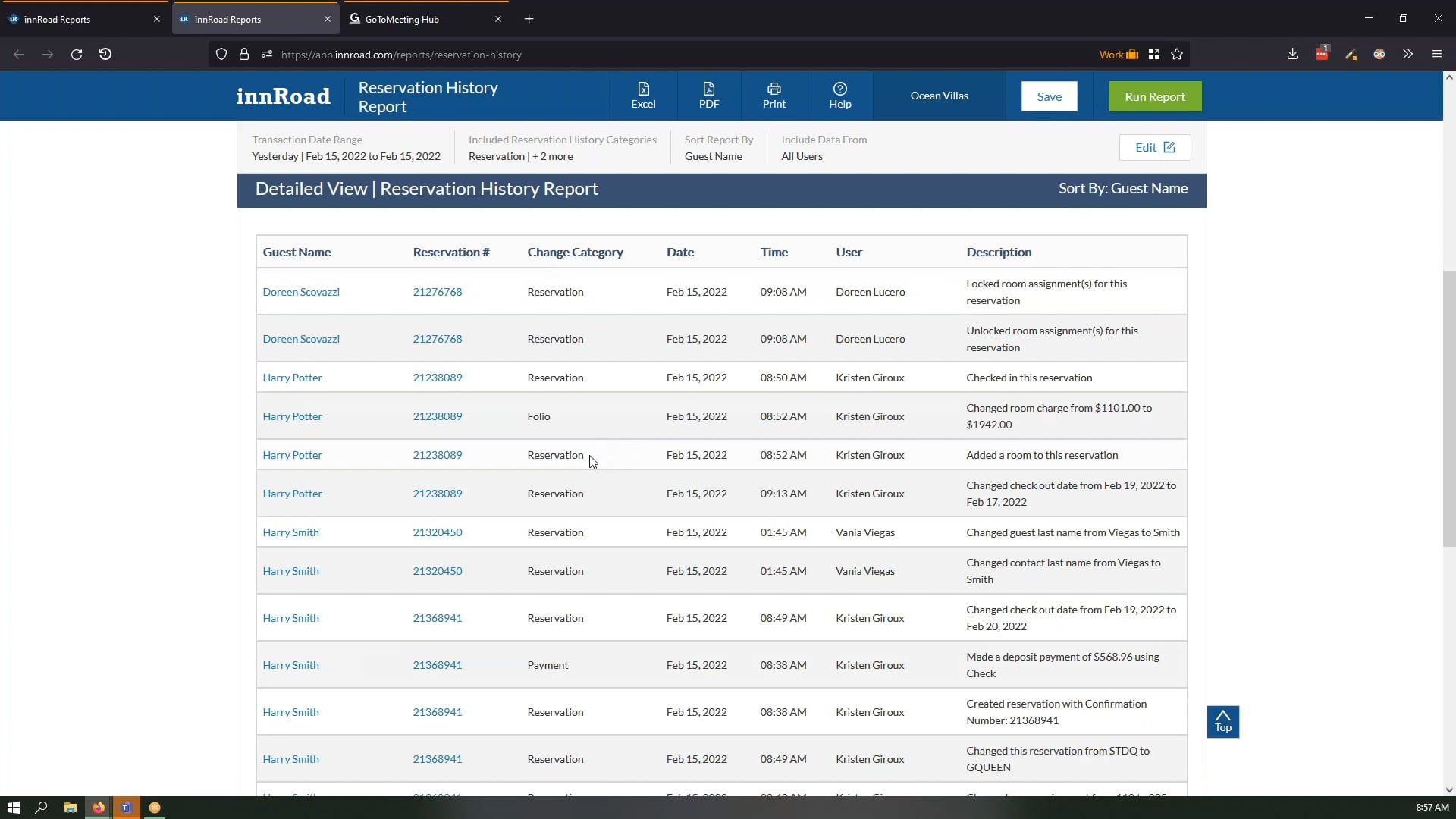Click inside the address bar
The height and width of the screenshot is (819, 1456).
click(x=531, y=54)
